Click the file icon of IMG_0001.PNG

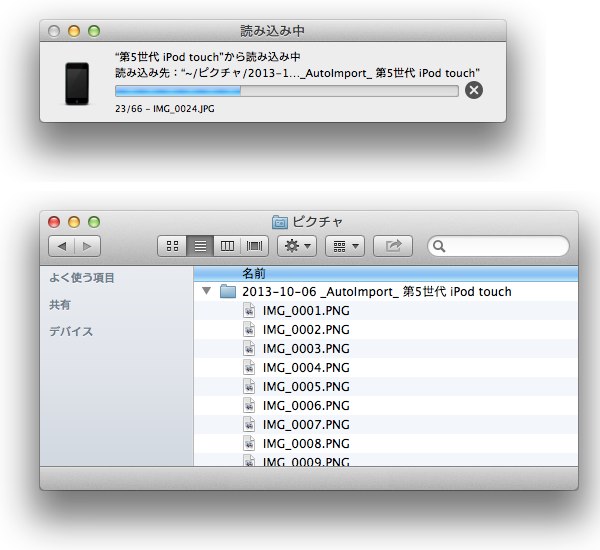tap(249, 310)
